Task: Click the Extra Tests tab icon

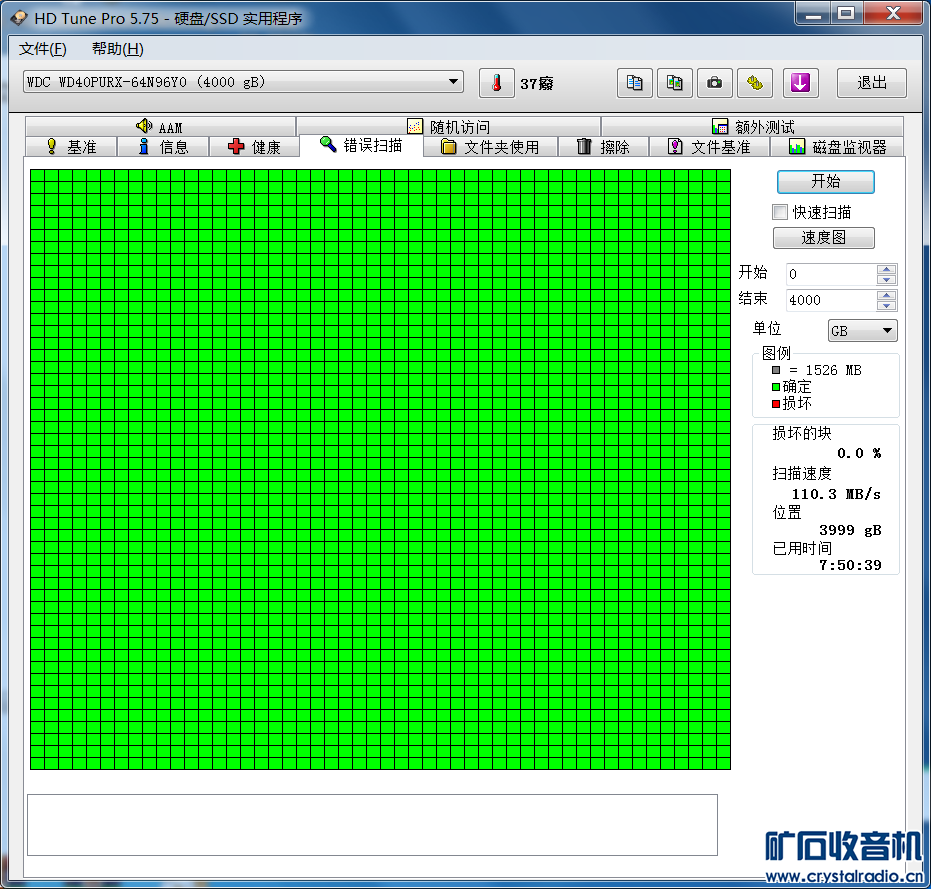Action: click(x=720, y=126)
